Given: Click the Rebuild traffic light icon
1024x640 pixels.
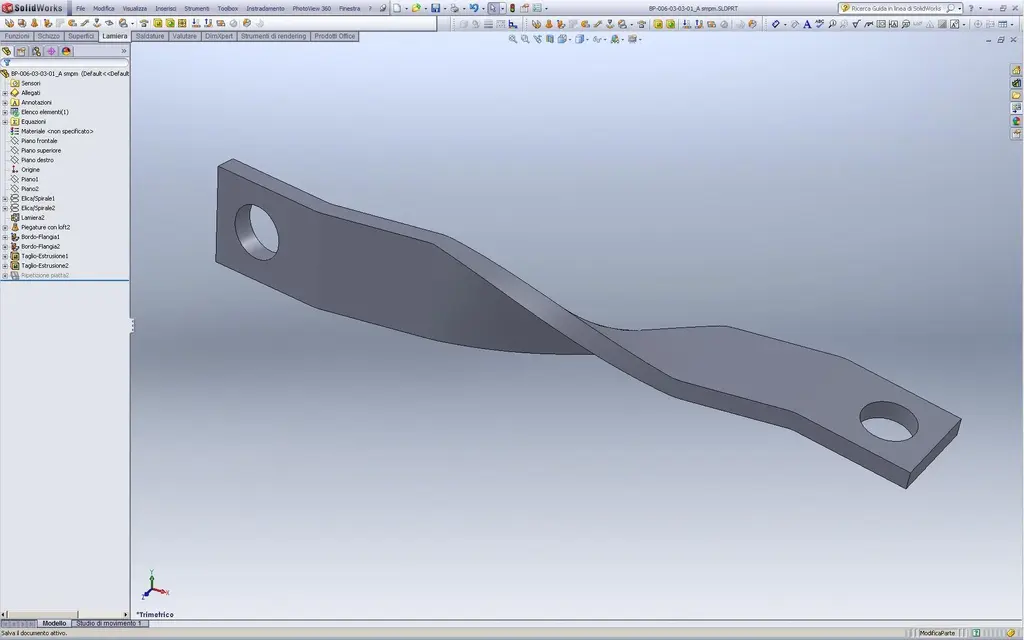Looking at the screenshot, I should click(x=513, y=8).
